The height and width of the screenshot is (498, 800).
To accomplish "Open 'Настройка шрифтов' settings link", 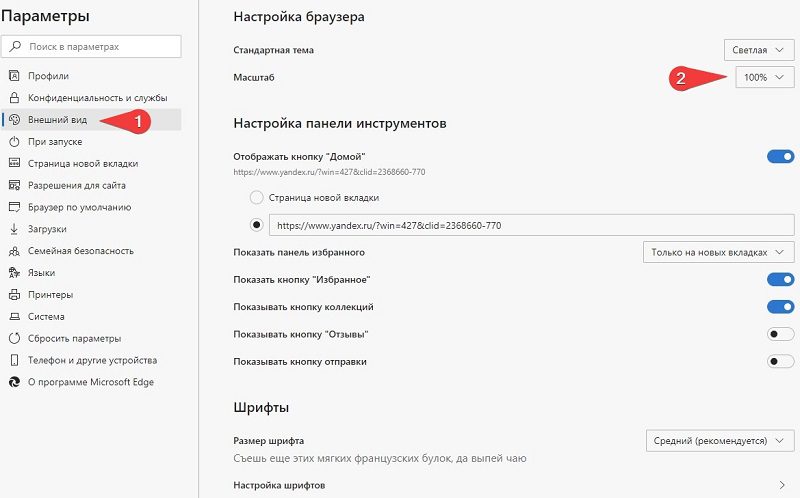I will pyautogui.click(x=279, y=485).
